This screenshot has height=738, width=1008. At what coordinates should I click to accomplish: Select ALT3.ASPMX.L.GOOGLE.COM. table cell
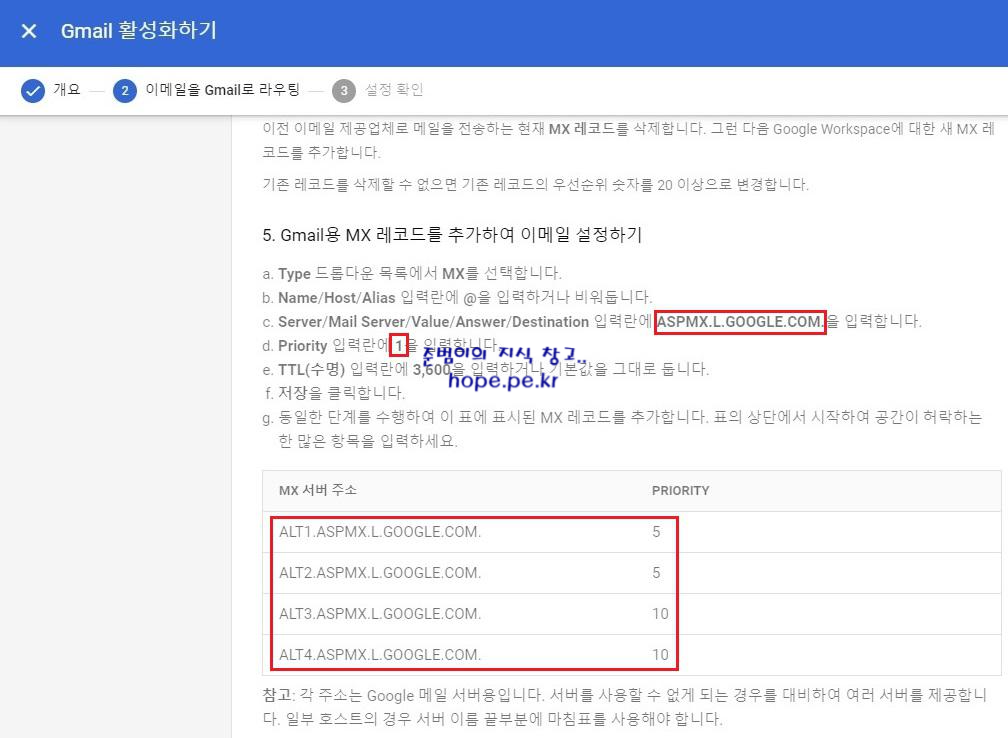[x=380, y=614]
